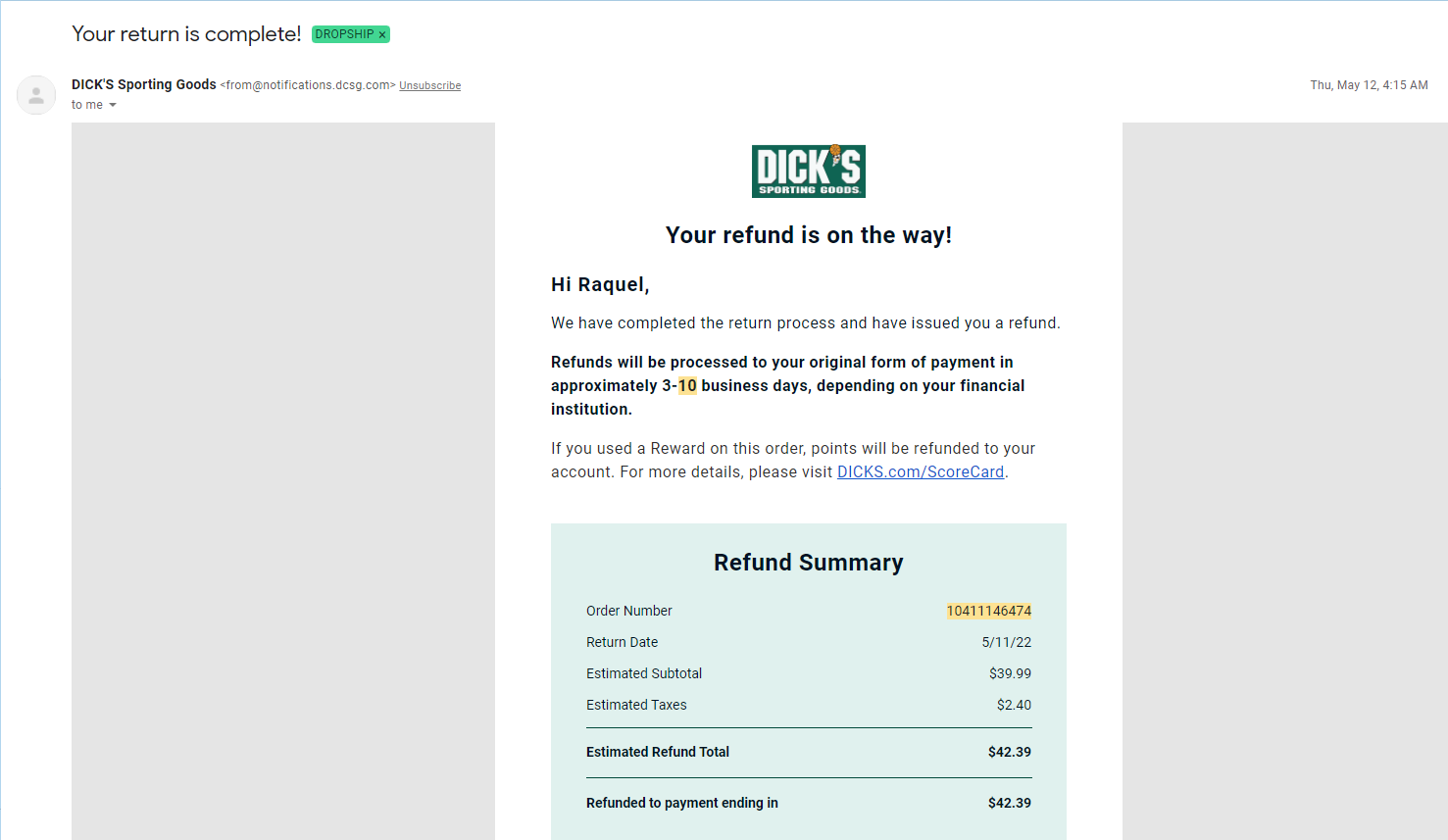Click the sender avatar icon
This screenshot has height=840, width=1448.
click(x=36, y=95)
